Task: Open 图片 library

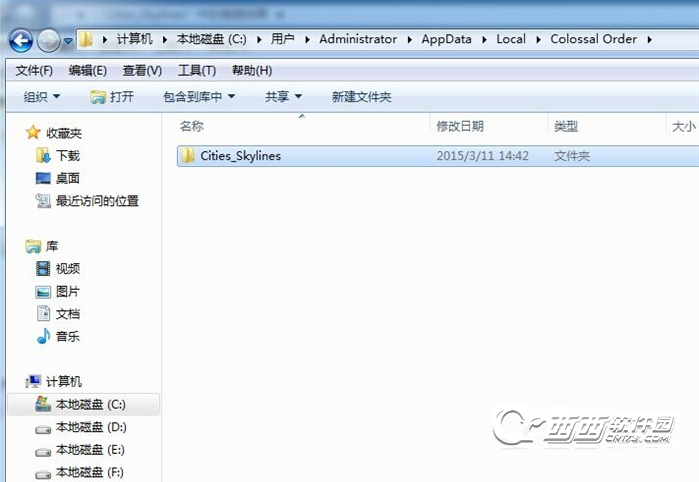Action: click(x=68, y=292)
